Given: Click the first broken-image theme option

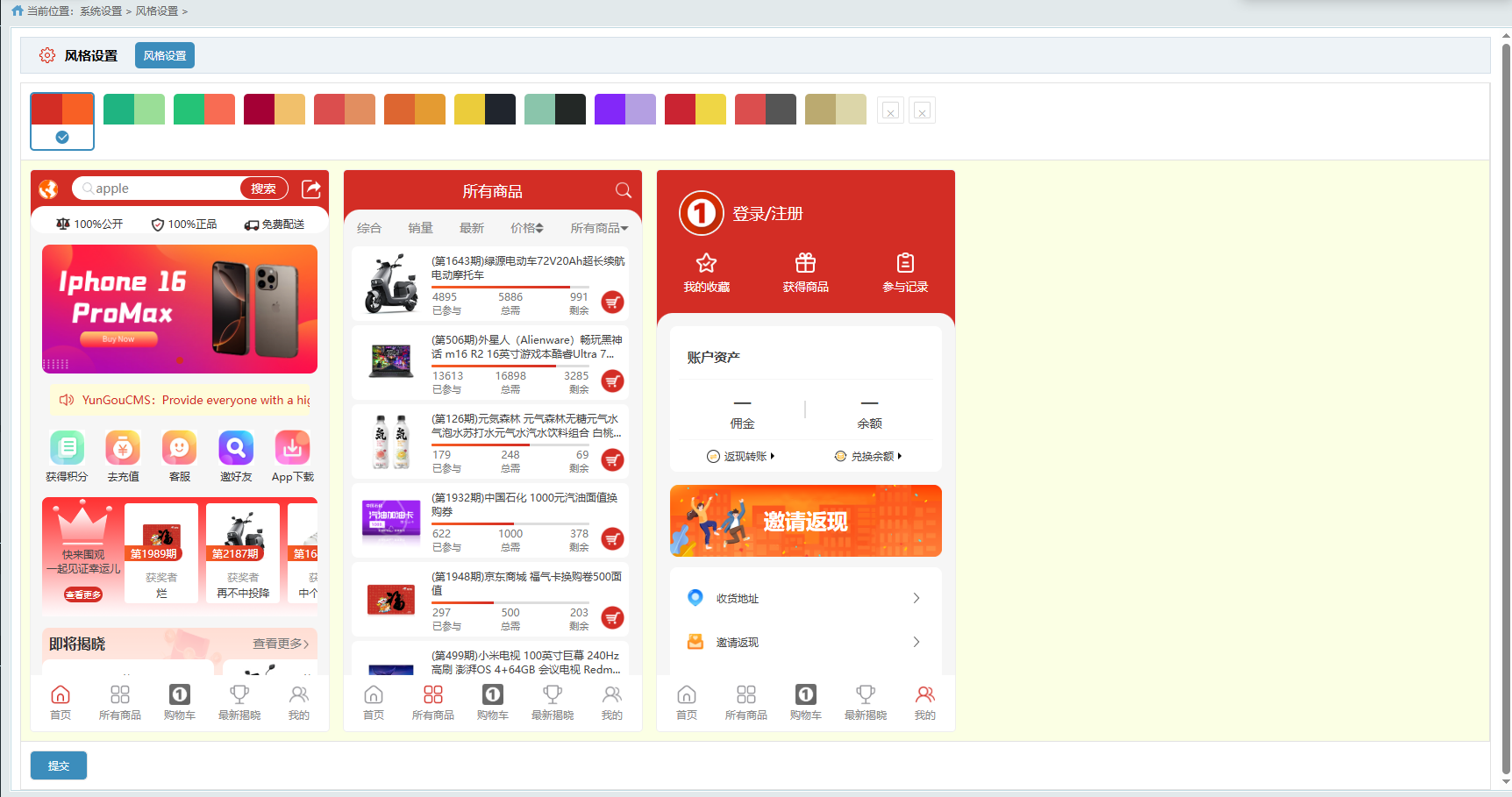Looking at the screenshot, I should (x=890, y=110).
